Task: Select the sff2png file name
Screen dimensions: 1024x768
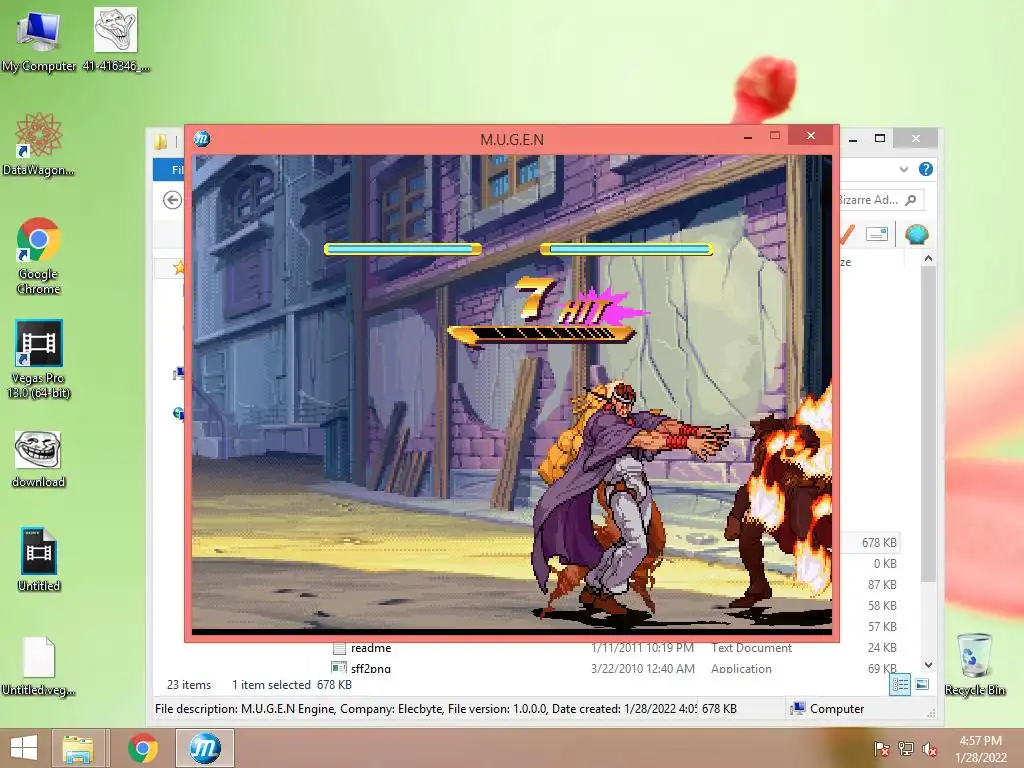Action: coord(371,667)
